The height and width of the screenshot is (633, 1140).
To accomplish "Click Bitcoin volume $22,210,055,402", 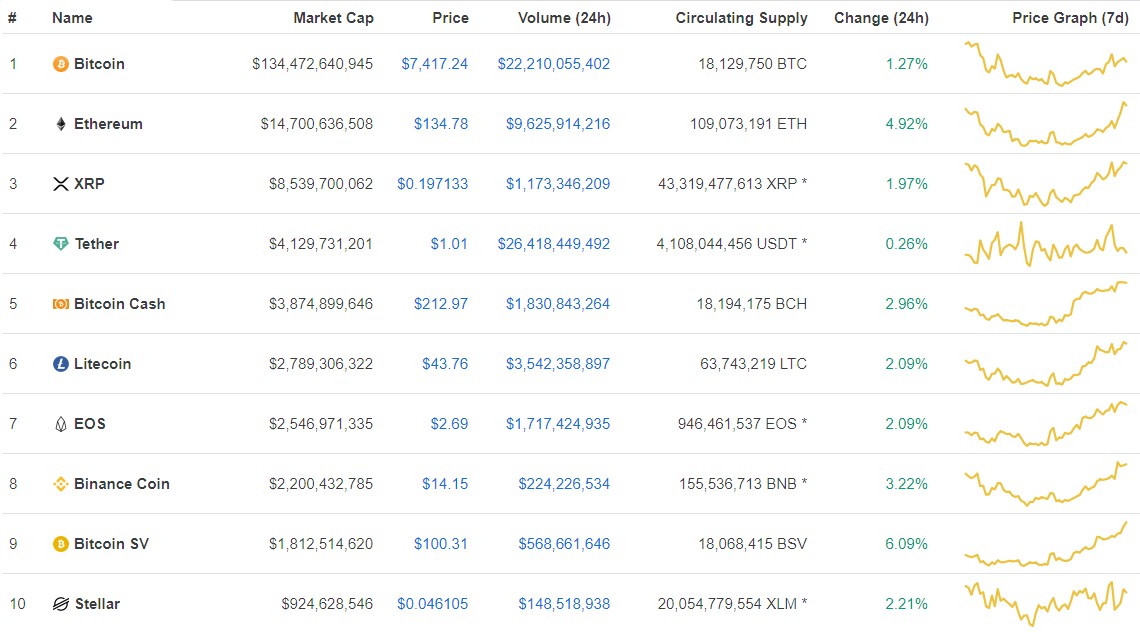I will [554, 64].
